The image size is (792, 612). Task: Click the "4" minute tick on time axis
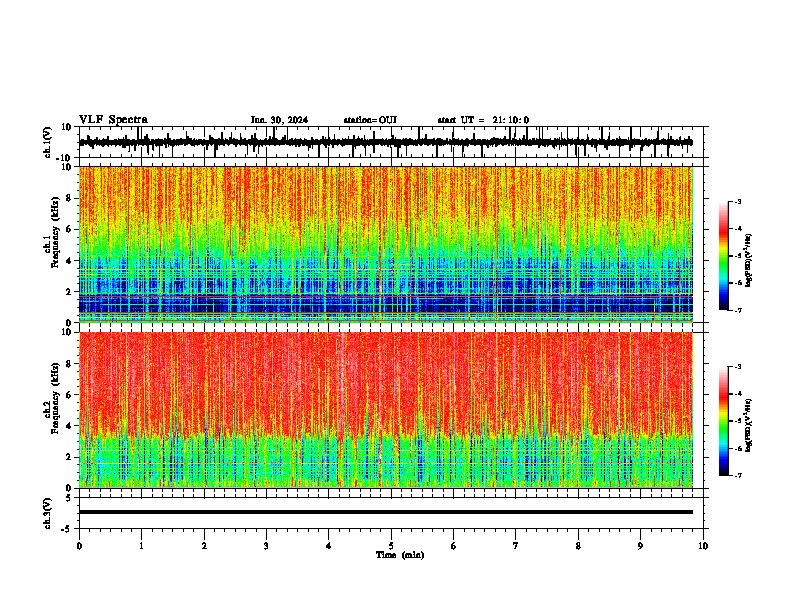pos(329,546)
